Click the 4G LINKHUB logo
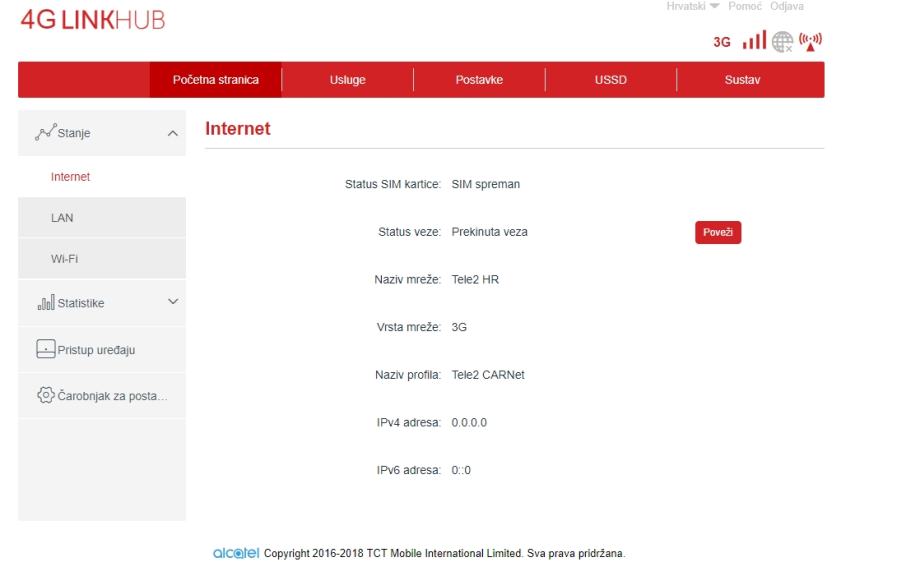The width and height of the screenshot is (920, 562). point(93,20)
